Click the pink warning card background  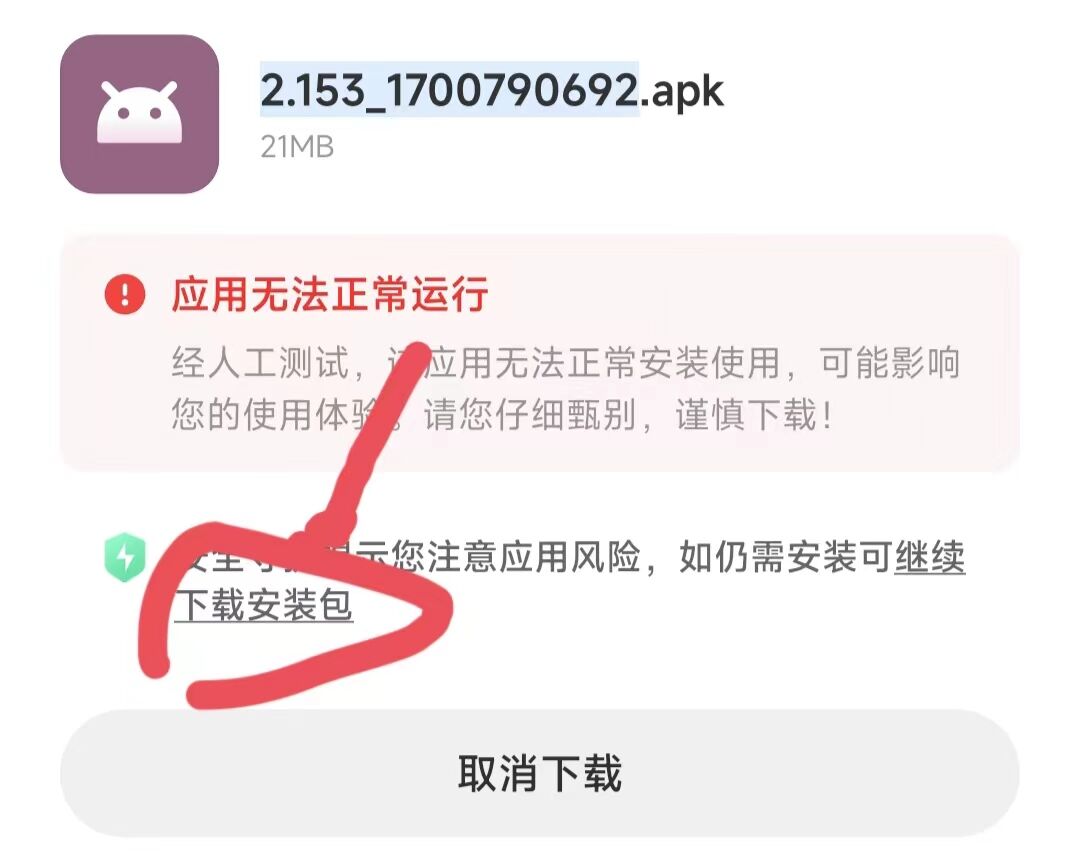point(539,353)
